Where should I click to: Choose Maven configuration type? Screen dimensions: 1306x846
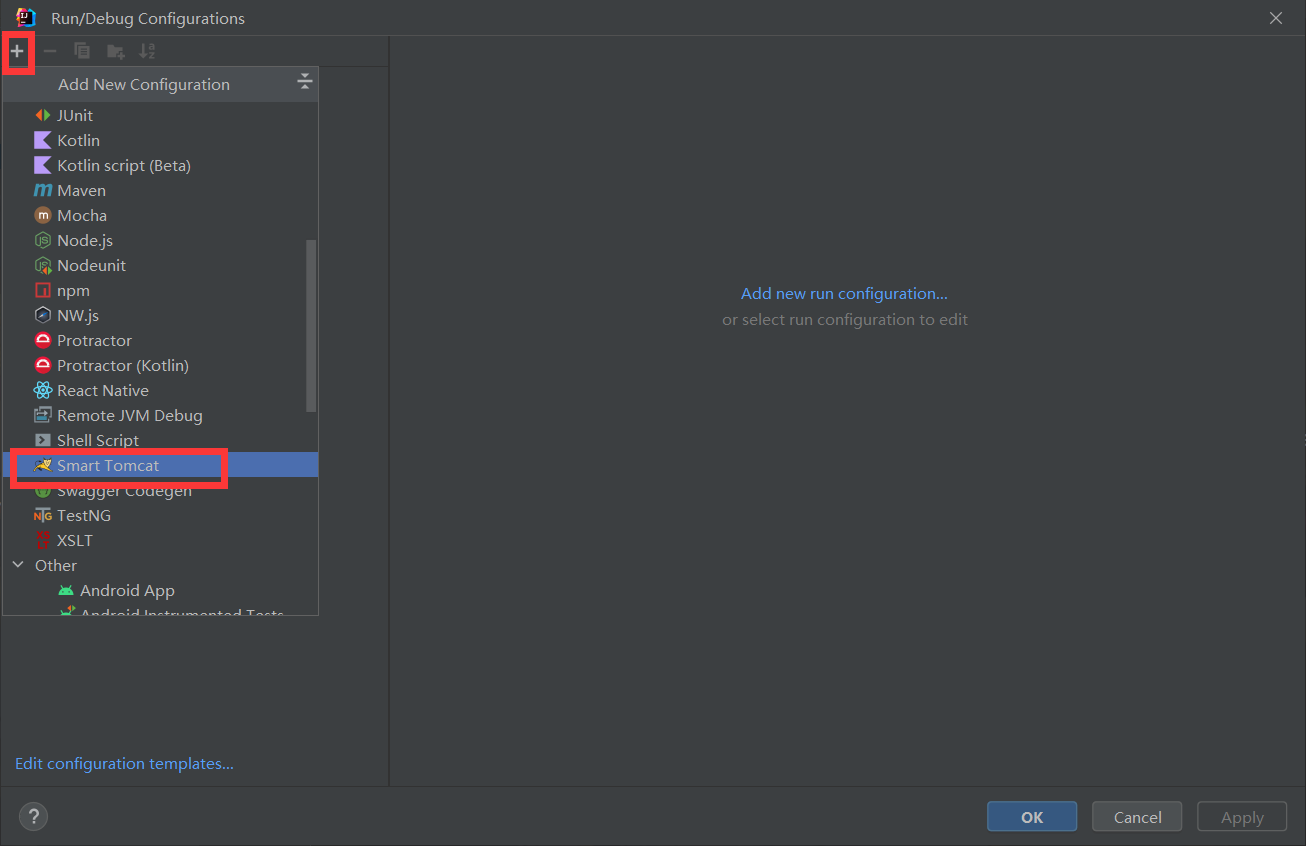coord(160,190)
